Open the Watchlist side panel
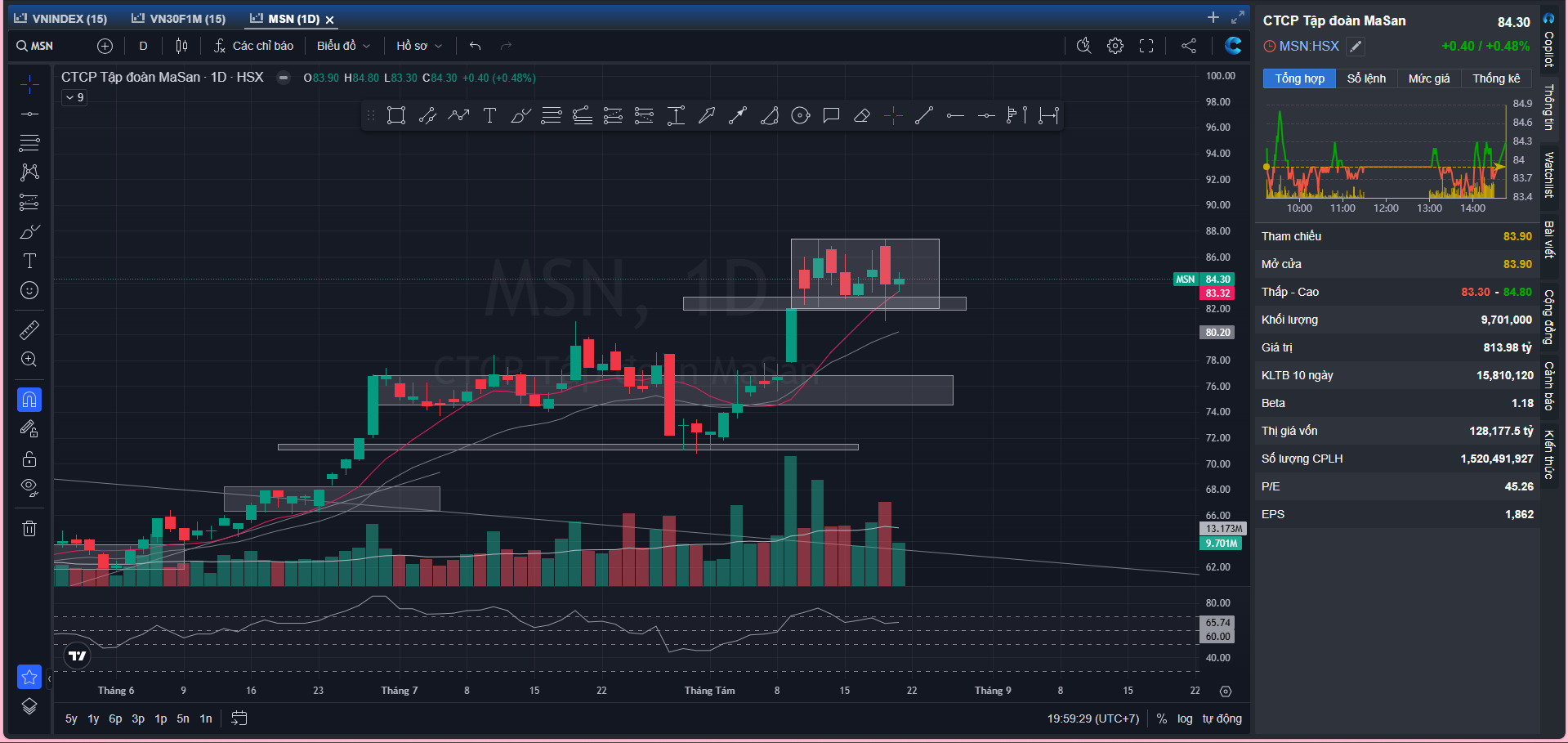 1548,174
